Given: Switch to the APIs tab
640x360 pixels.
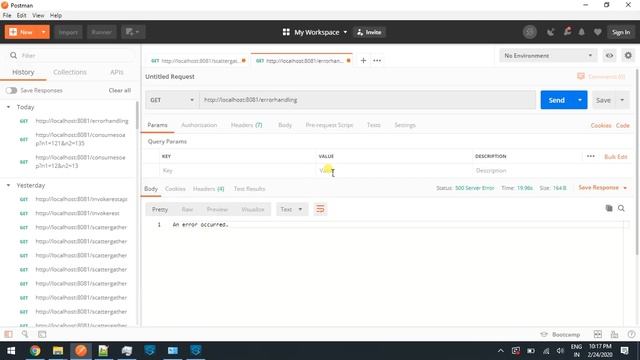Looking at the screenshot, I should click(117, 72).
